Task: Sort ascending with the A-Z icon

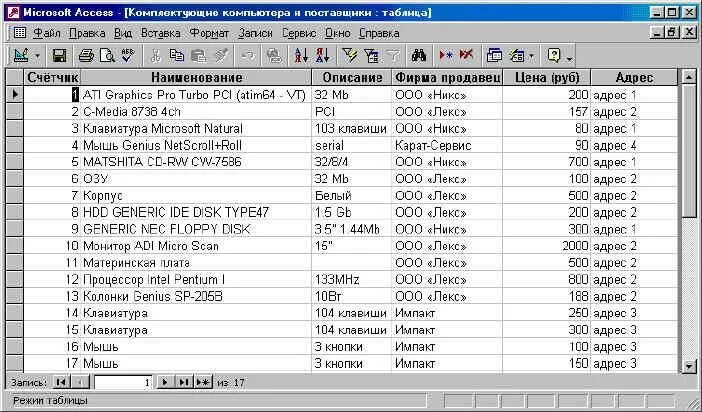Action: [x=301, y=56]
